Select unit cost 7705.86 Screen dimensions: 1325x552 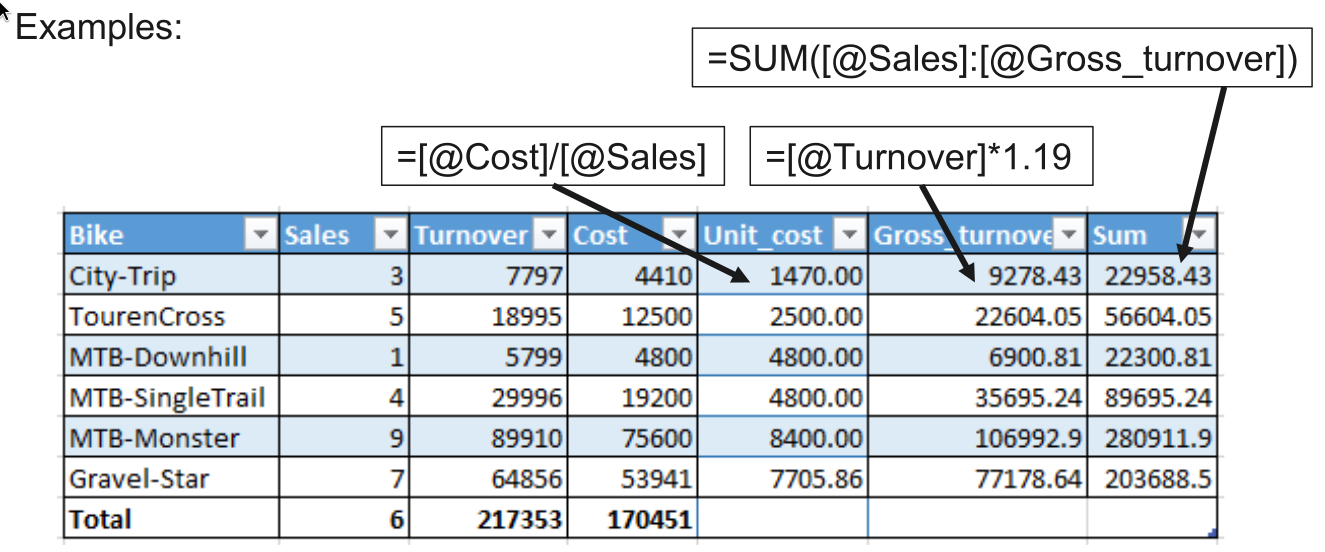click(x=782, y=479)
